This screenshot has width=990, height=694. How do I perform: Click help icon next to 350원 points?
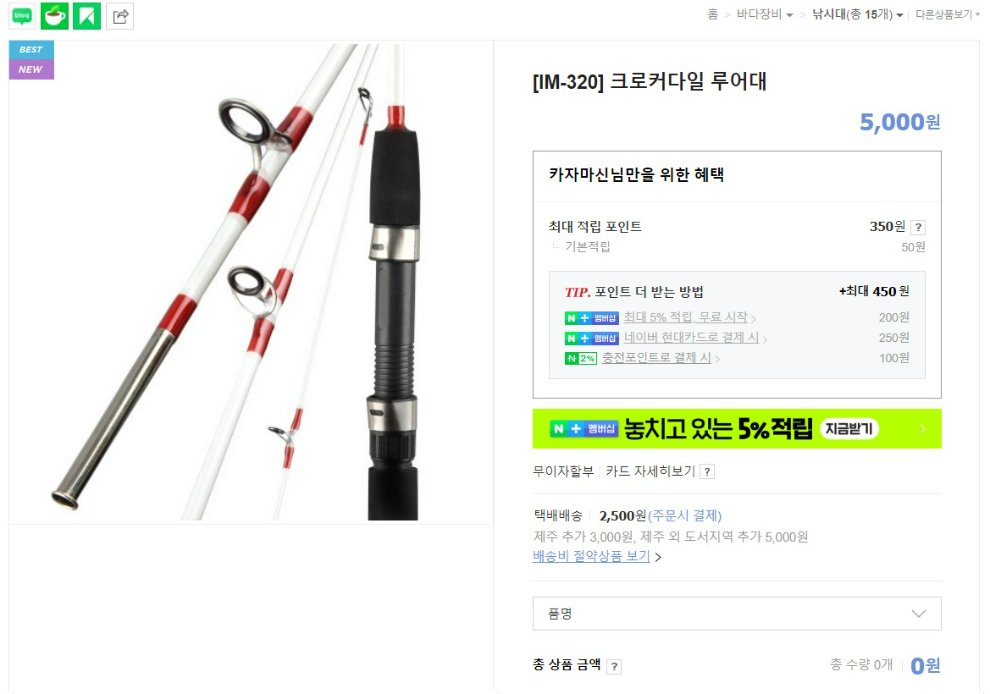pyautogui.click(x=918, y=227)
